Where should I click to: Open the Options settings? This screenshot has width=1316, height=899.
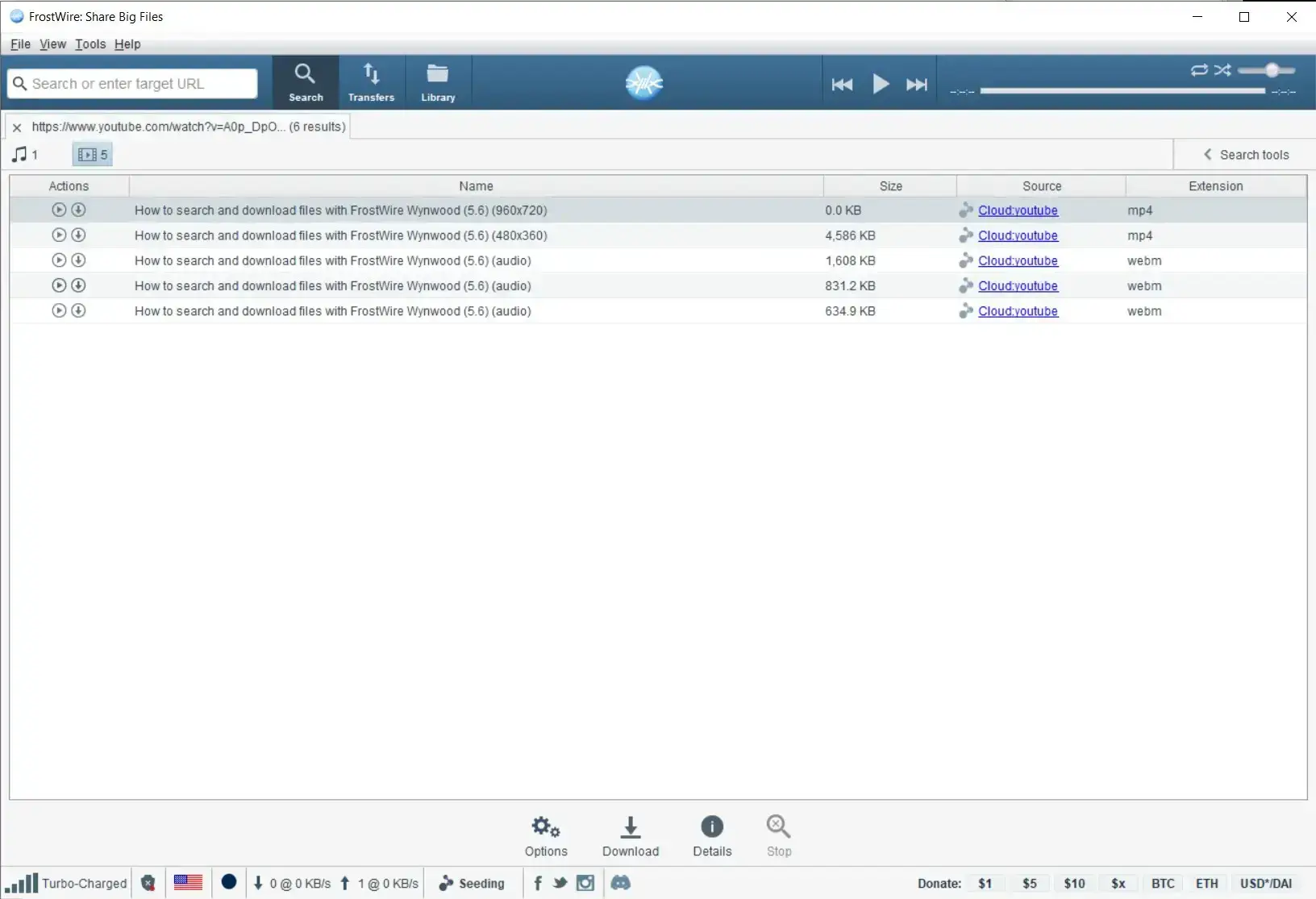pos(546,834)
